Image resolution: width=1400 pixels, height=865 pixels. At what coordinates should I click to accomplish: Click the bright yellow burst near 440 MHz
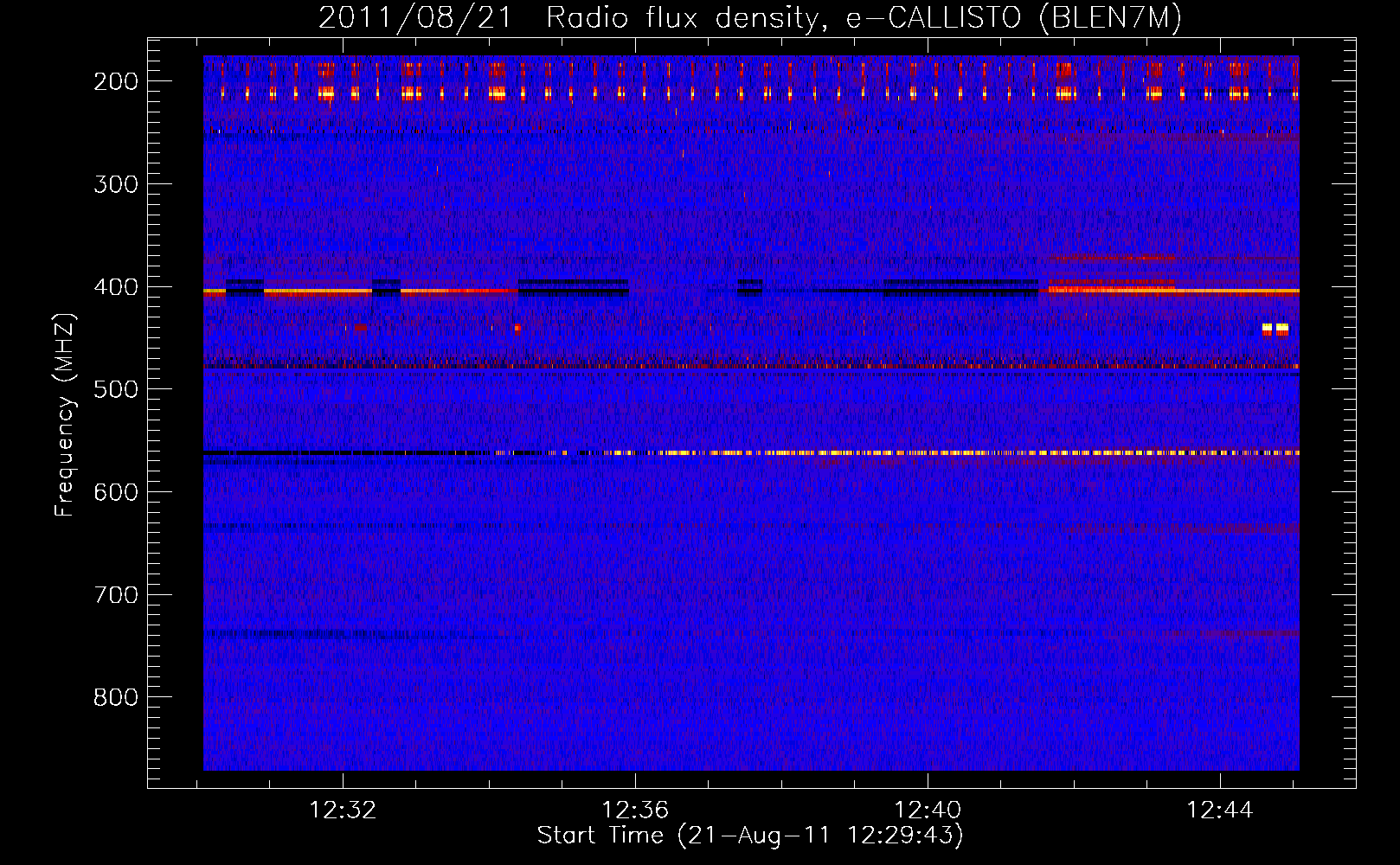coord(1275,329)
